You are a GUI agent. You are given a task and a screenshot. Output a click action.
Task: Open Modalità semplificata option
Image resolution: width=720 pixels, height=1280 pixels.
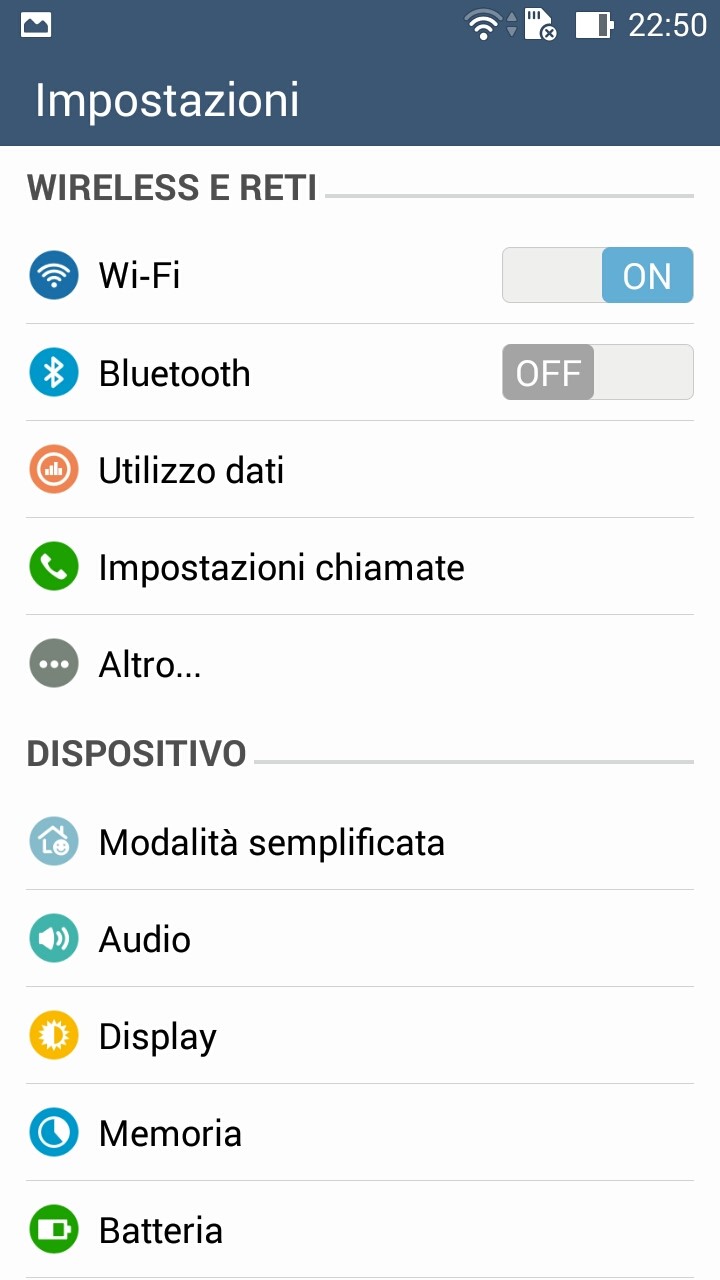(271, 842)
